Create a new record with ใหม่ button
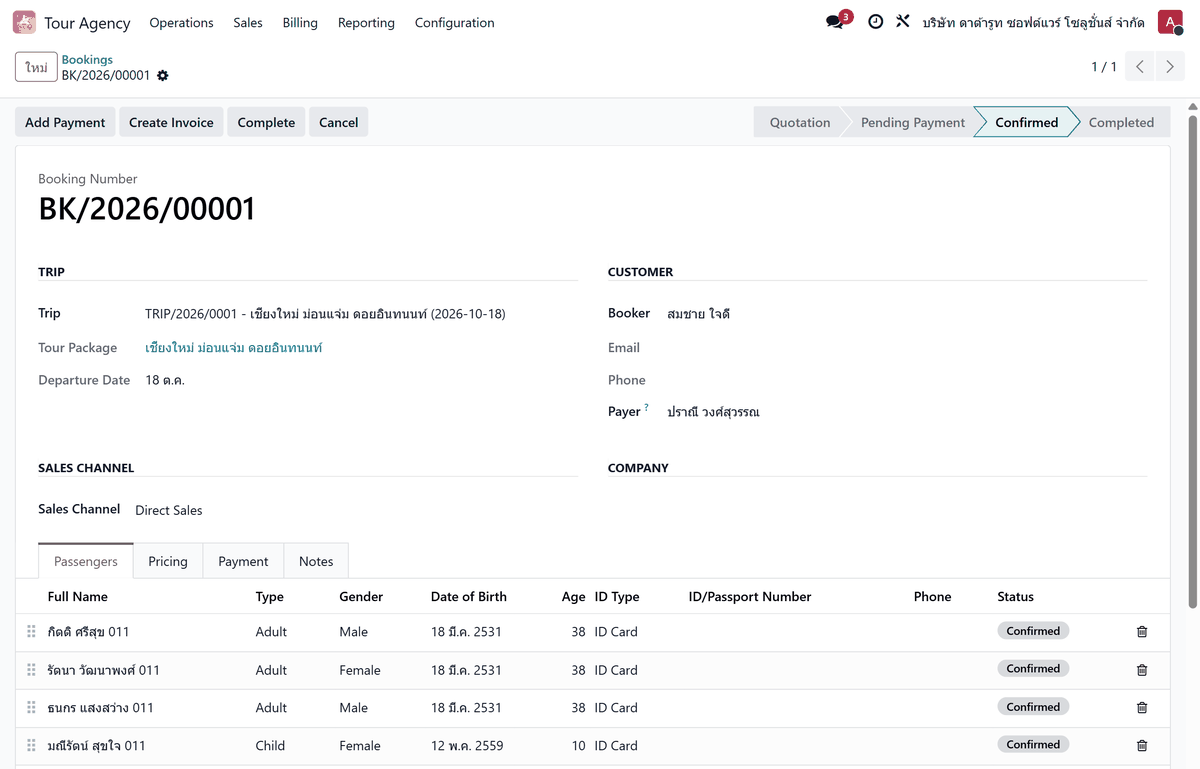Screen dimensions: 1200x769 [36, 67]
